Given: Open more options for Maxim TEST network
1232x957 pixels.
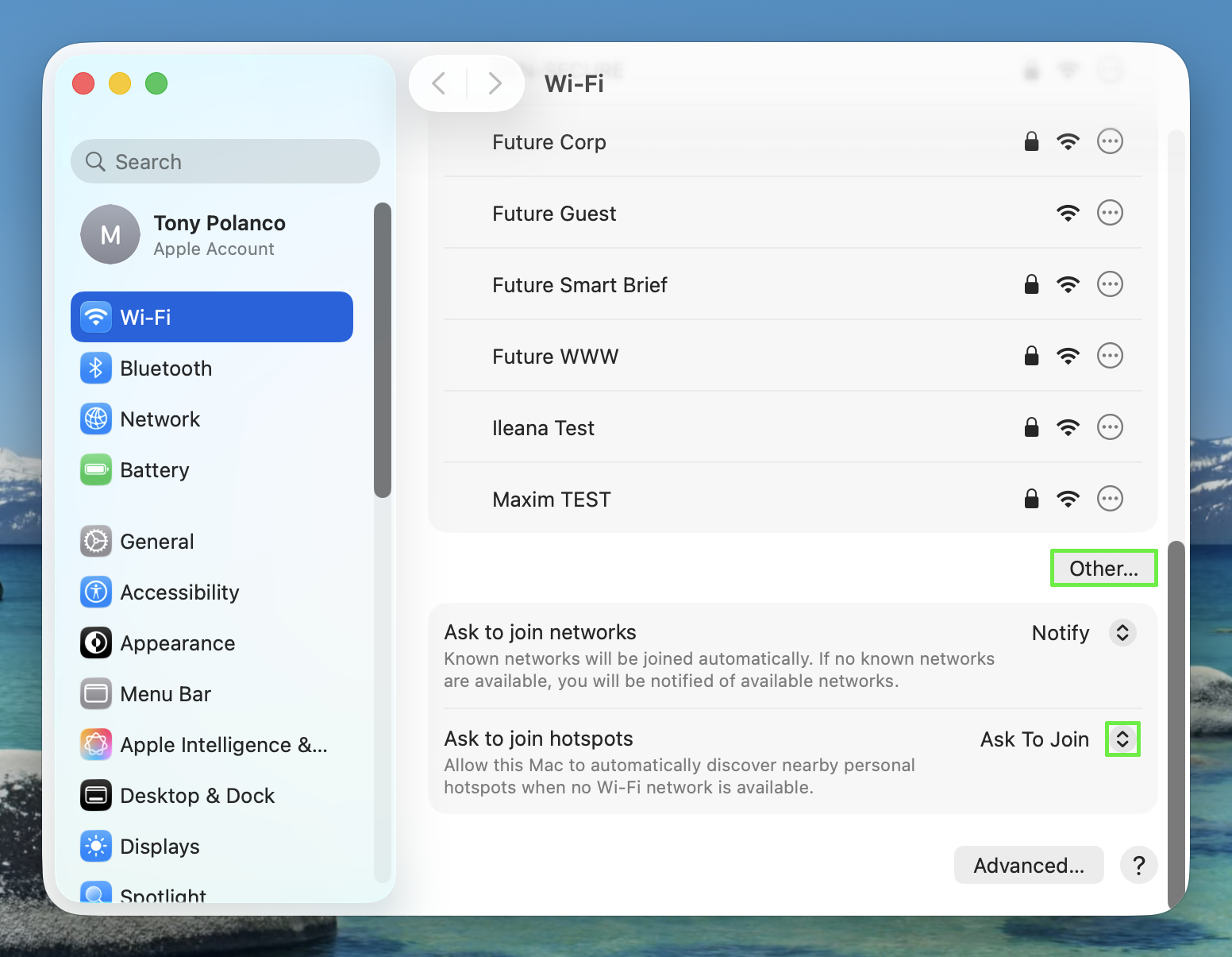Looking at the screenshot, I should click(1110, 498).
